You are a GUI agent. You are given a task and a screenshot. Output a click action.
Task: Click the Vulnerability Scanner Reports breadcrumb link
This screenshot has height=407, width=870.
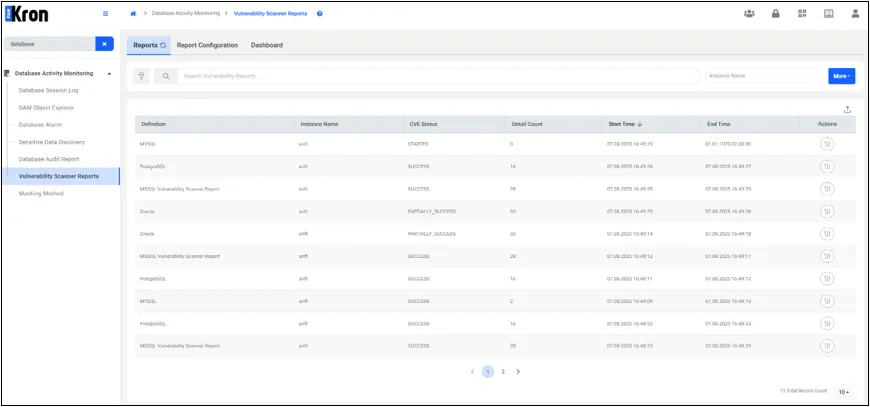click(271, 13)
